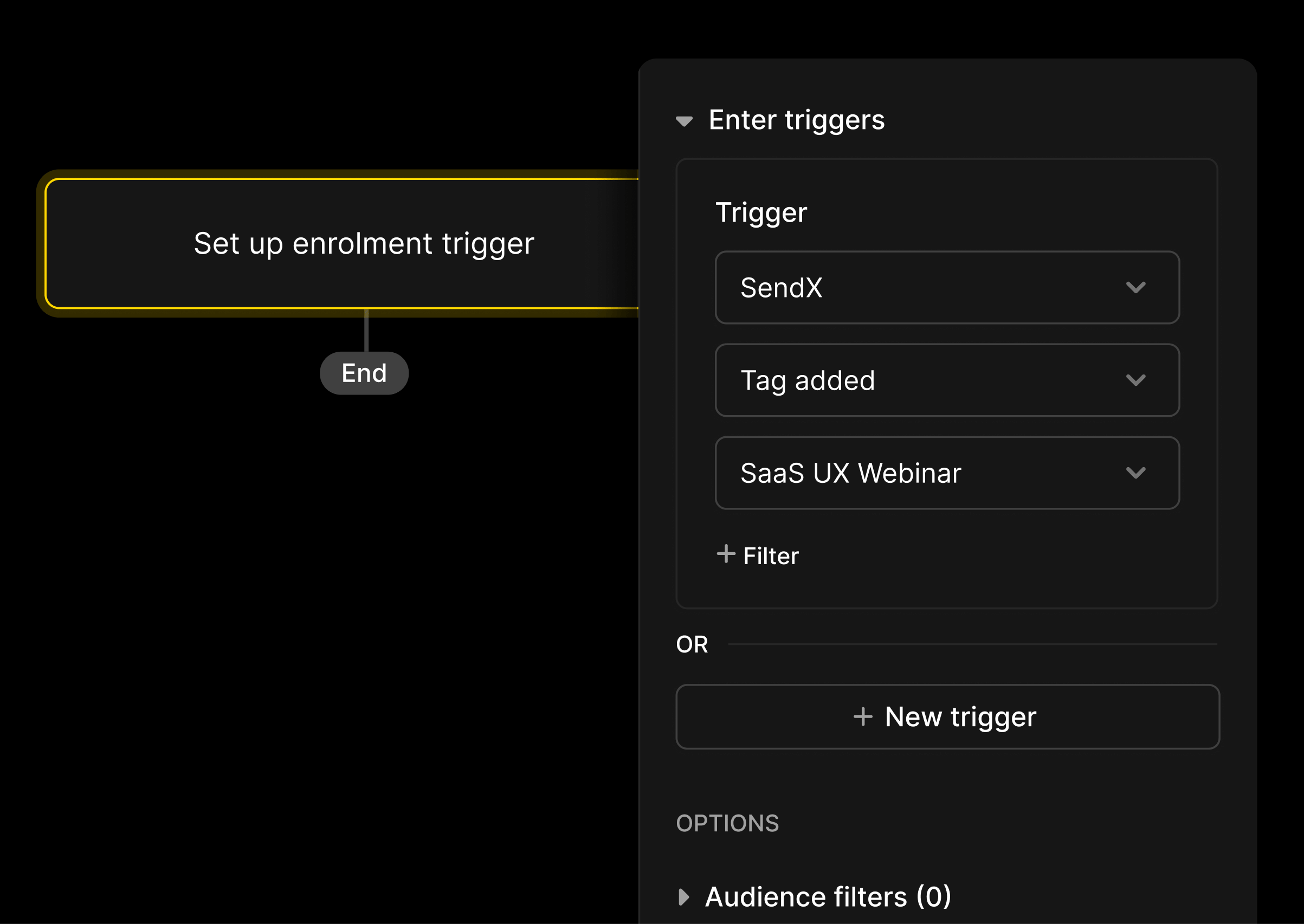This screenshot has height=924, width=1304.
Task: Click the OR separator label
Action: (x=692, y=645)
